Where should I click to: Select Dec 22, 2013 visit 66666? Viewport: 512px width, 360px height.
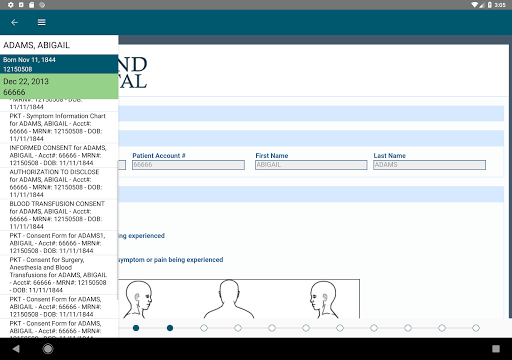[59, 86]
